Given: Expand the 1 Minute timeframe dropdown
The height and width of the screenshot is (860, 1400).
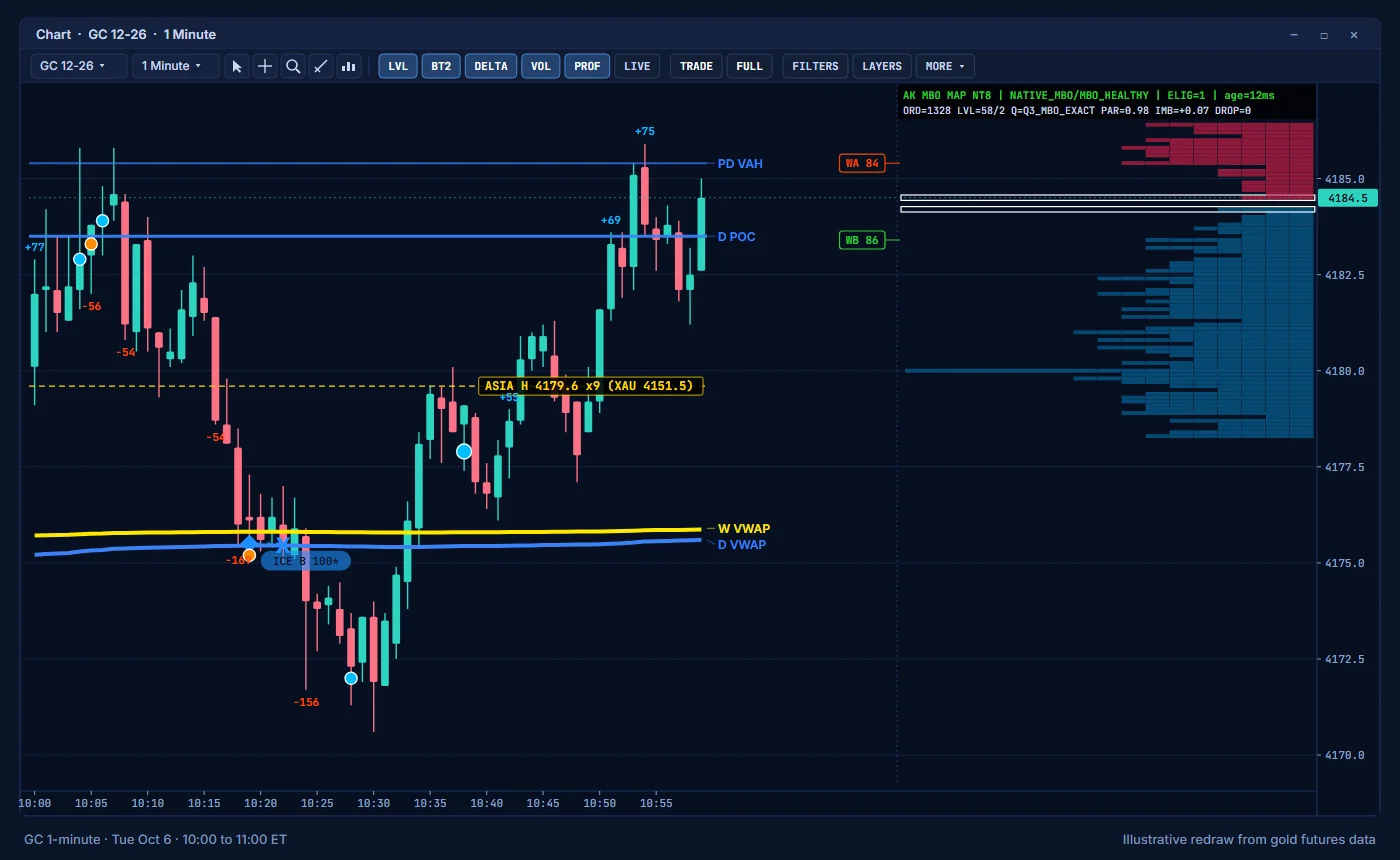Looking at the screenshot, I should pos(178,66).
